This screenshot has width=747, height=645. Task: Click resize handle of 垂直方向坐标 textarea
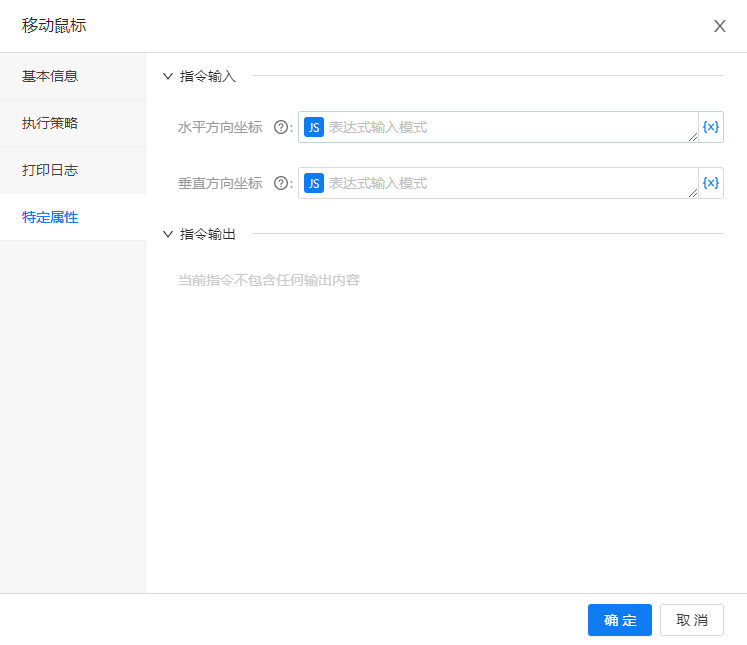(x=693, y=193)
